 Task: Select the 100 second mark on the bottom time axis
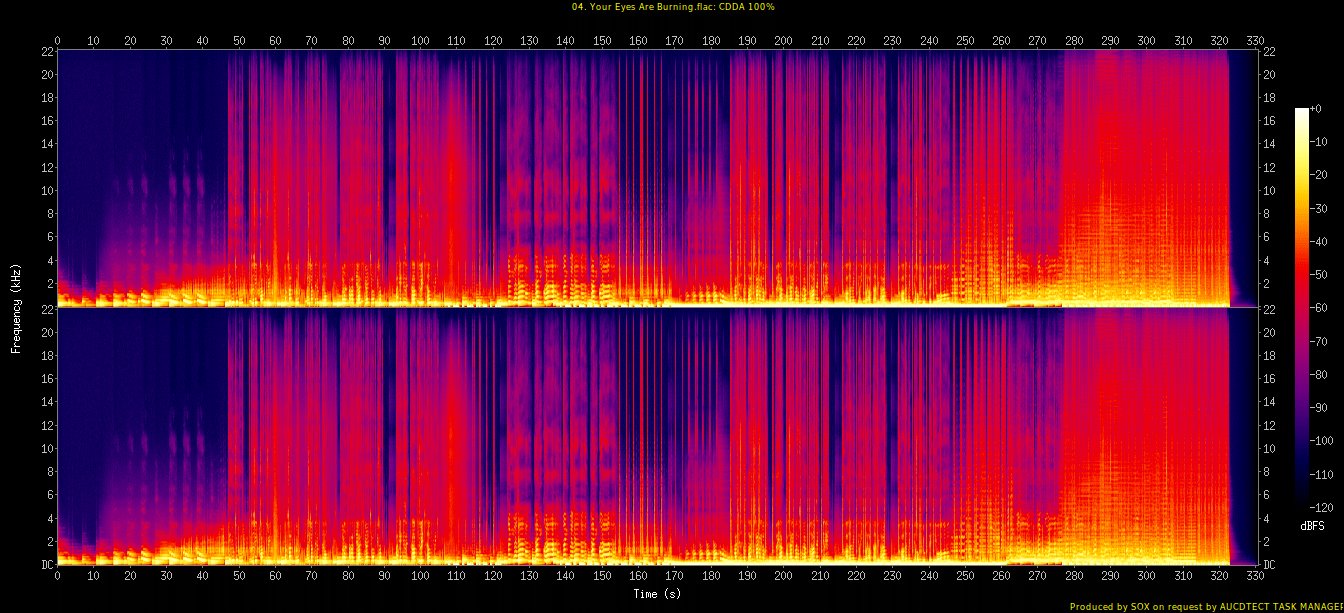(x=420, y=577)
